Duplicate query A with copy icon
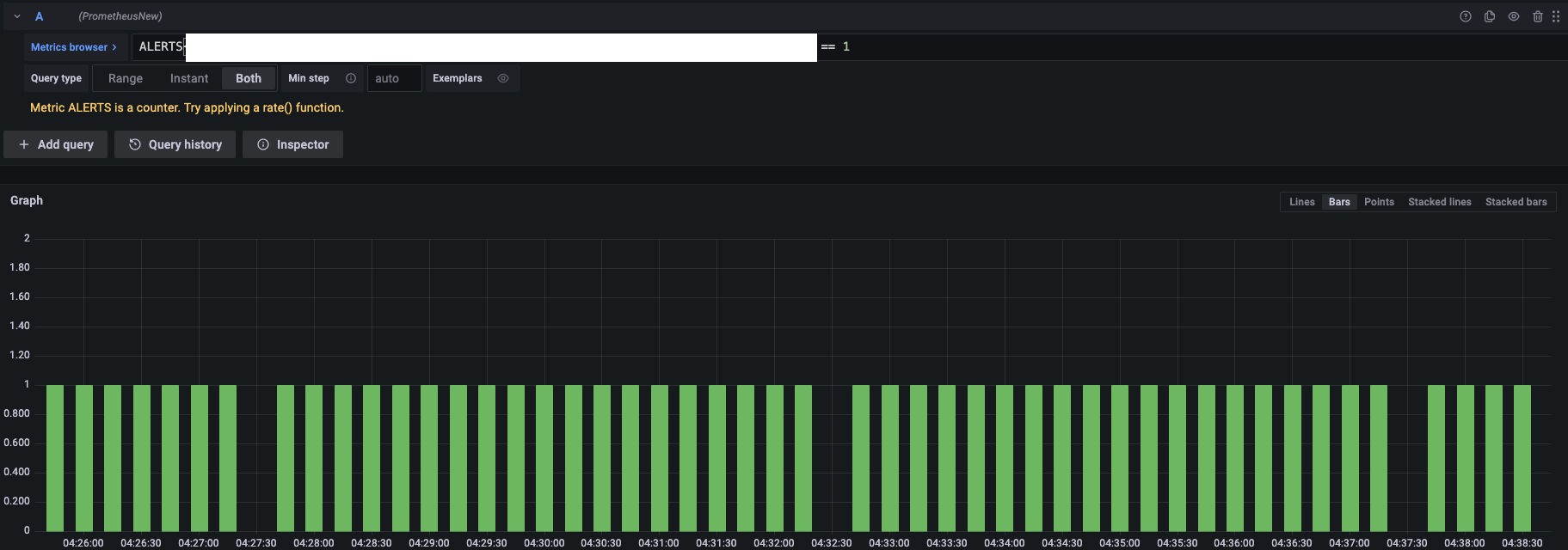The width and height of the screenshot is (1568, 550). point(1490,16)
